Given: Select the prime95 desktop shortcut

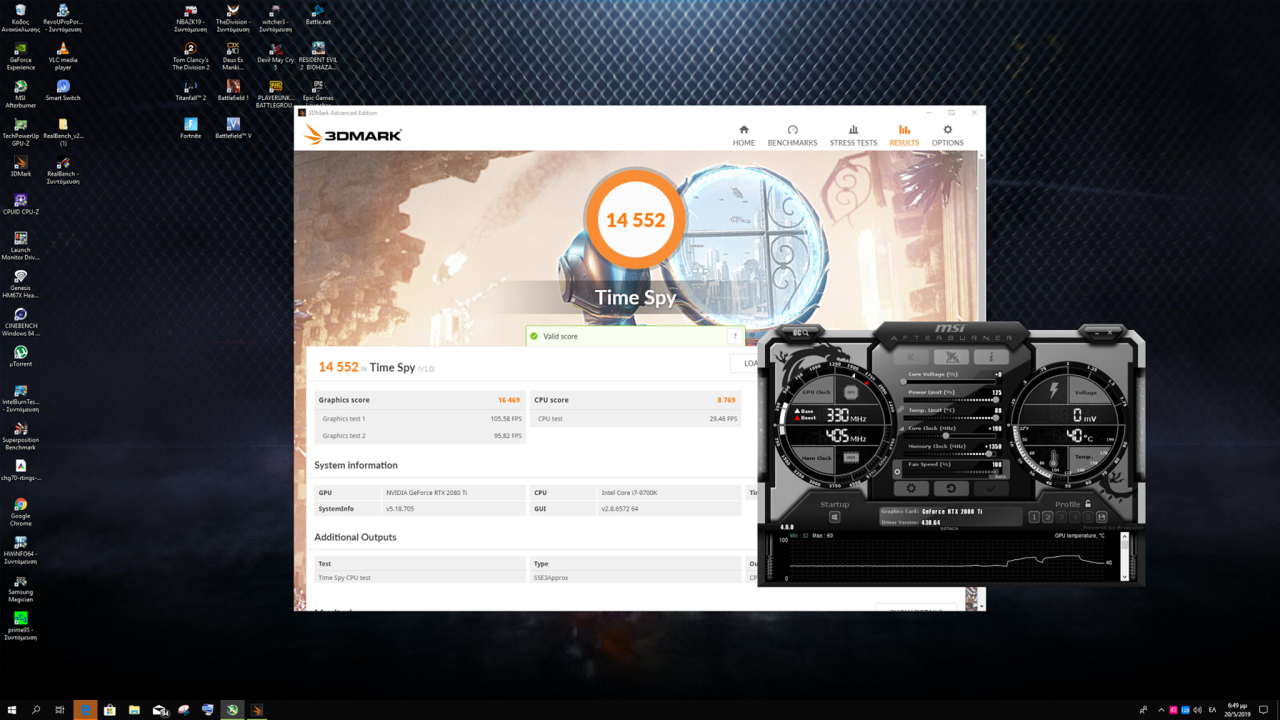Looking at the screenshot, I should click(20, 626).
